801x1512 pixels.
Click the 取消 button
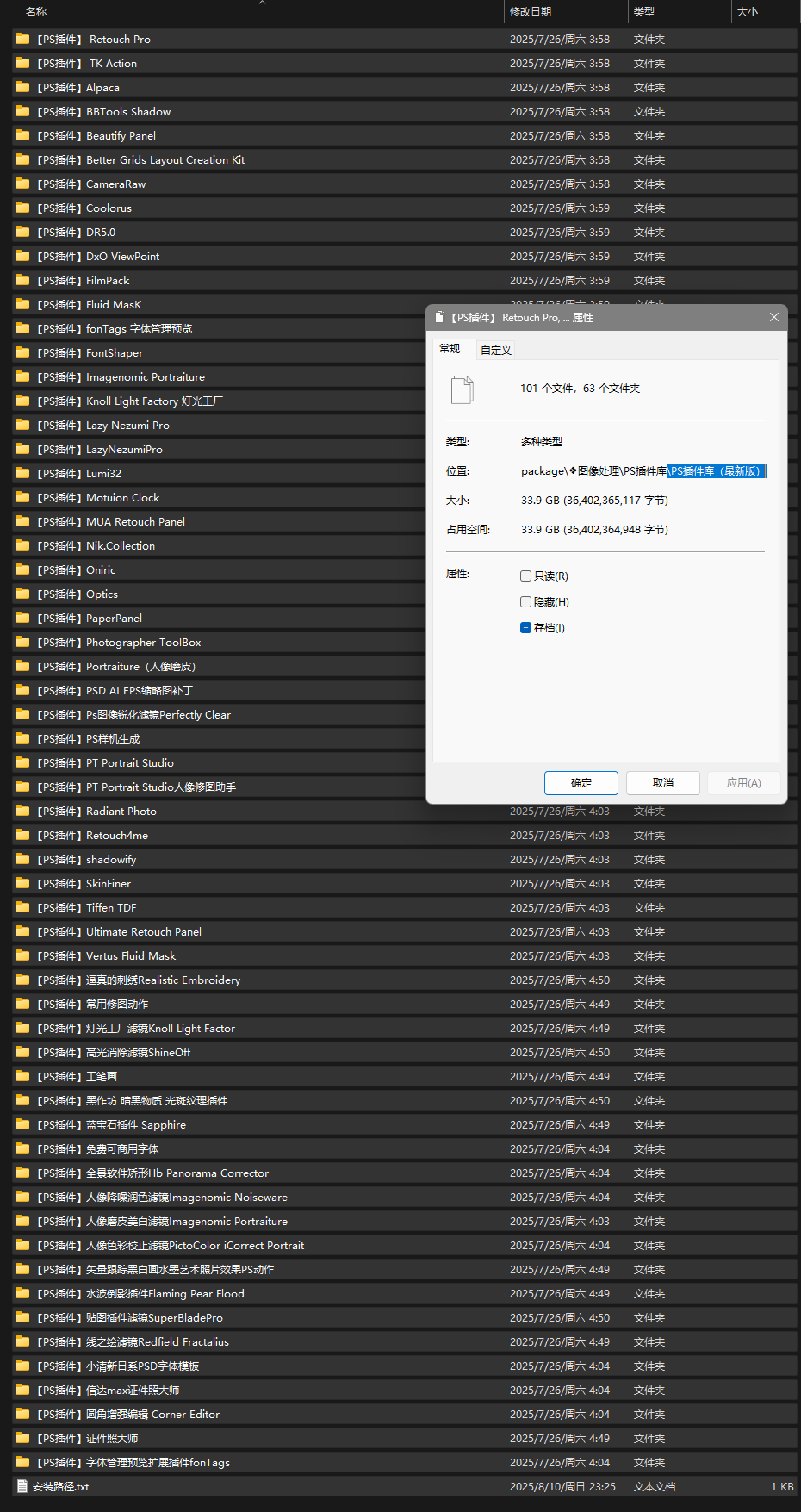(x=662, y=783)
